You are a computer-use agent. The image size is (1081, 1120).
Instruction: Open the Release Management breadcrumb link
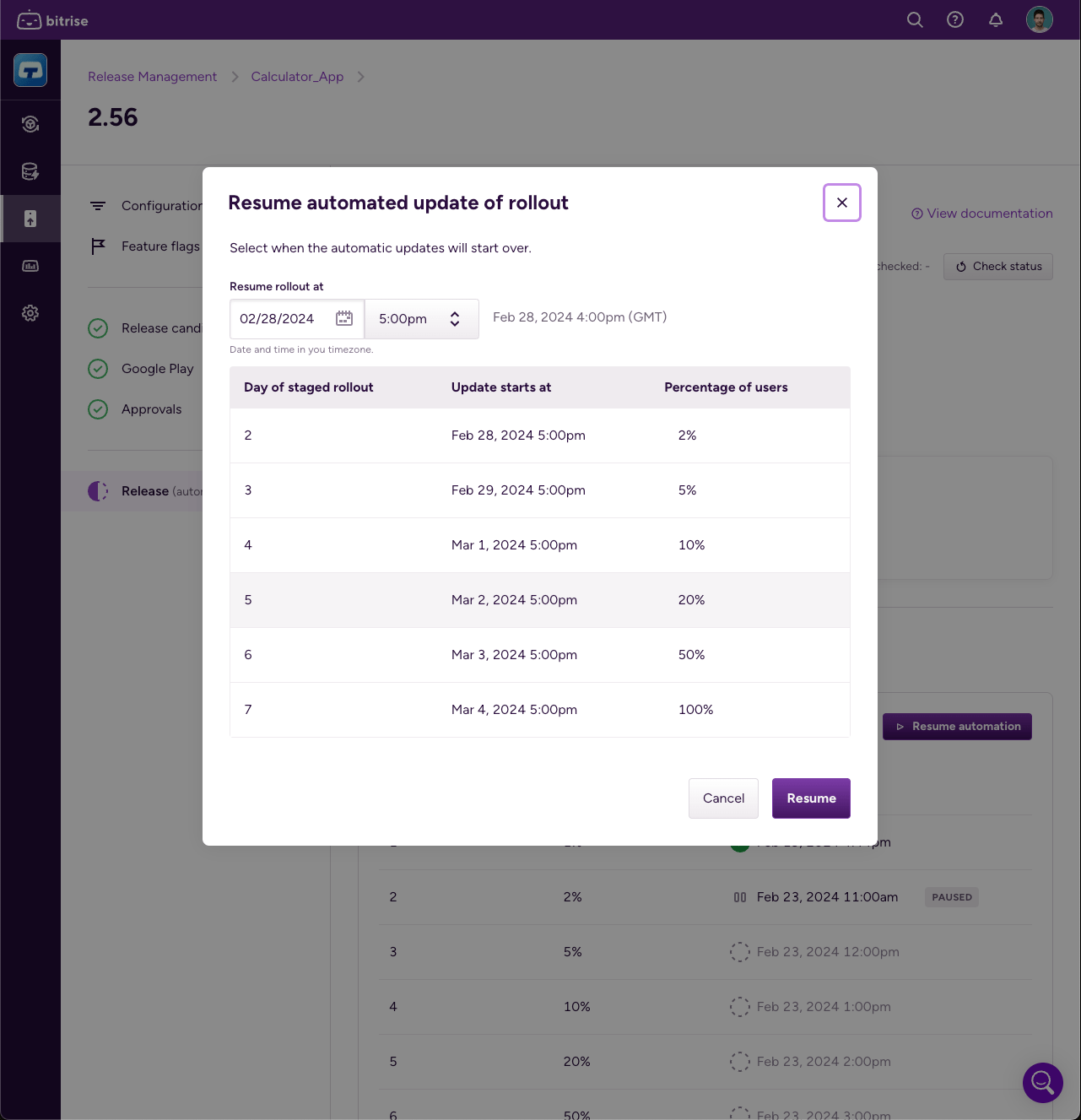pos(152,77)
